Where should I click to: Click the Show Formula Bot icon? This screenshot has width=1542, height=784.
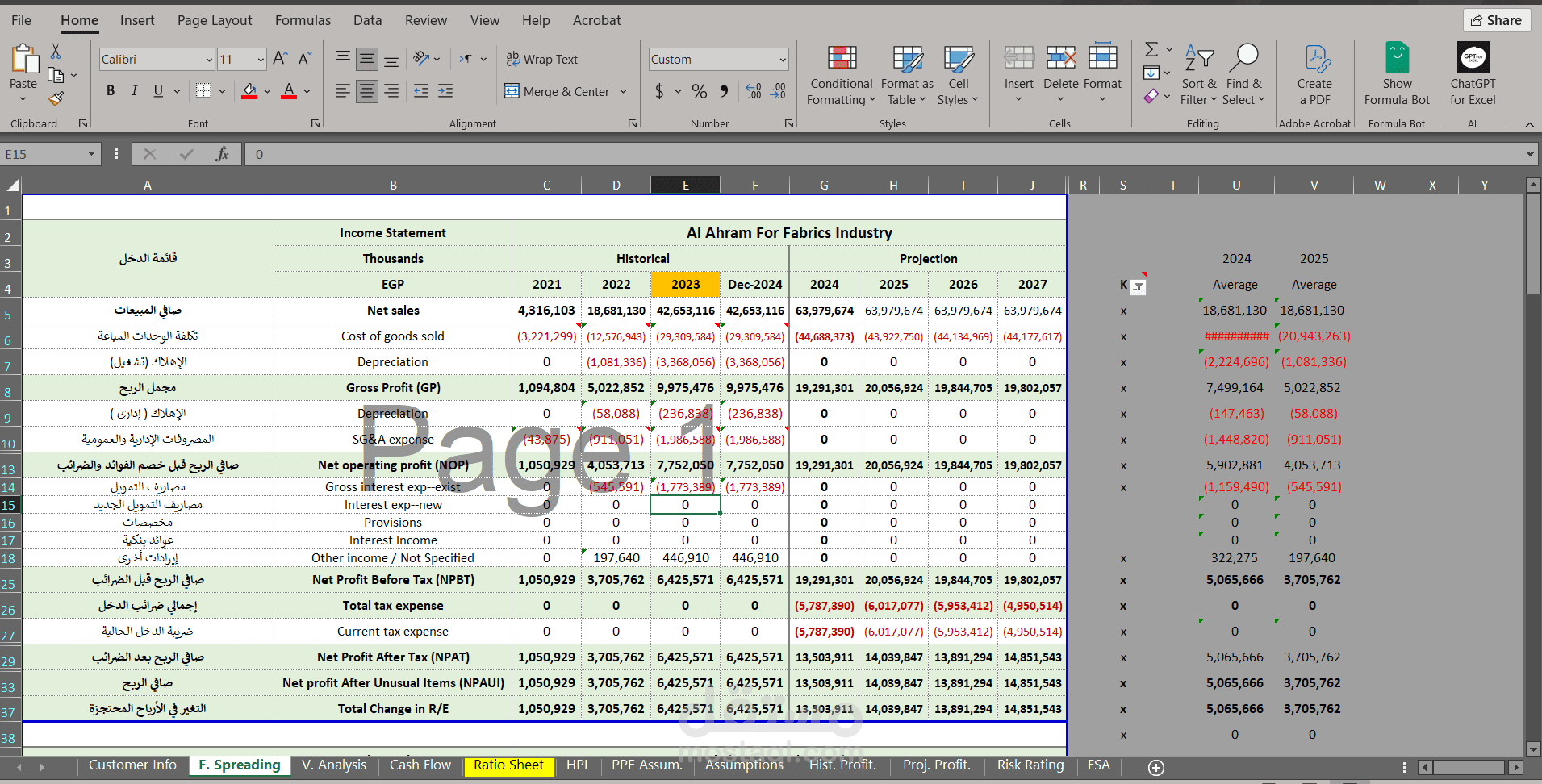tap(1397, 58)
